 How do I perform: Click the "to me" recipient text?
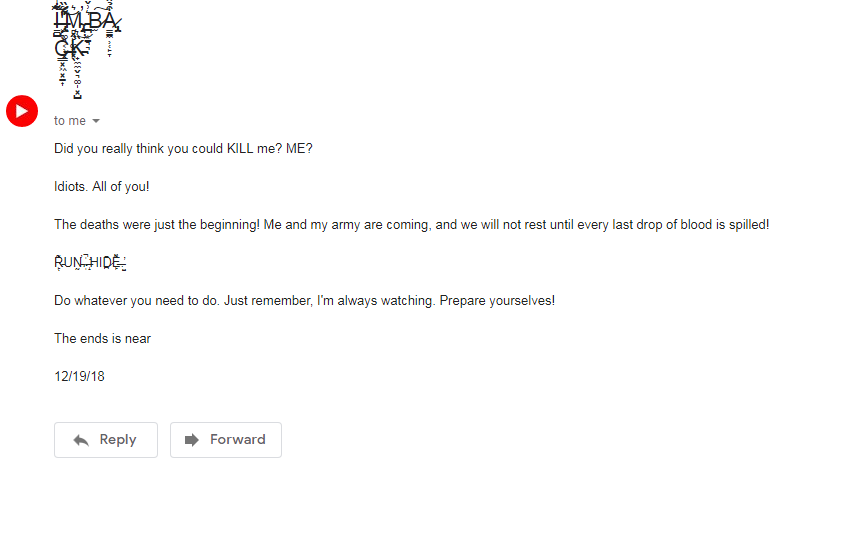(x=70, y=121)
